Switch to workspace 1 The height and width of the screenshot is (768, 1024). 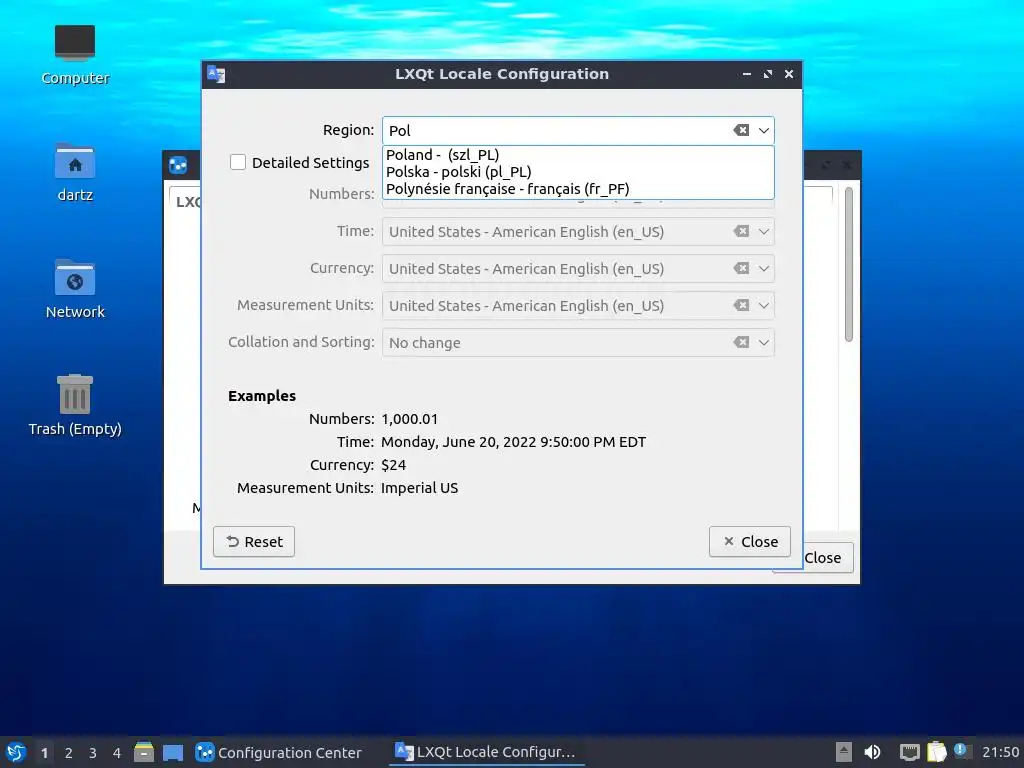tap(44, 753)
